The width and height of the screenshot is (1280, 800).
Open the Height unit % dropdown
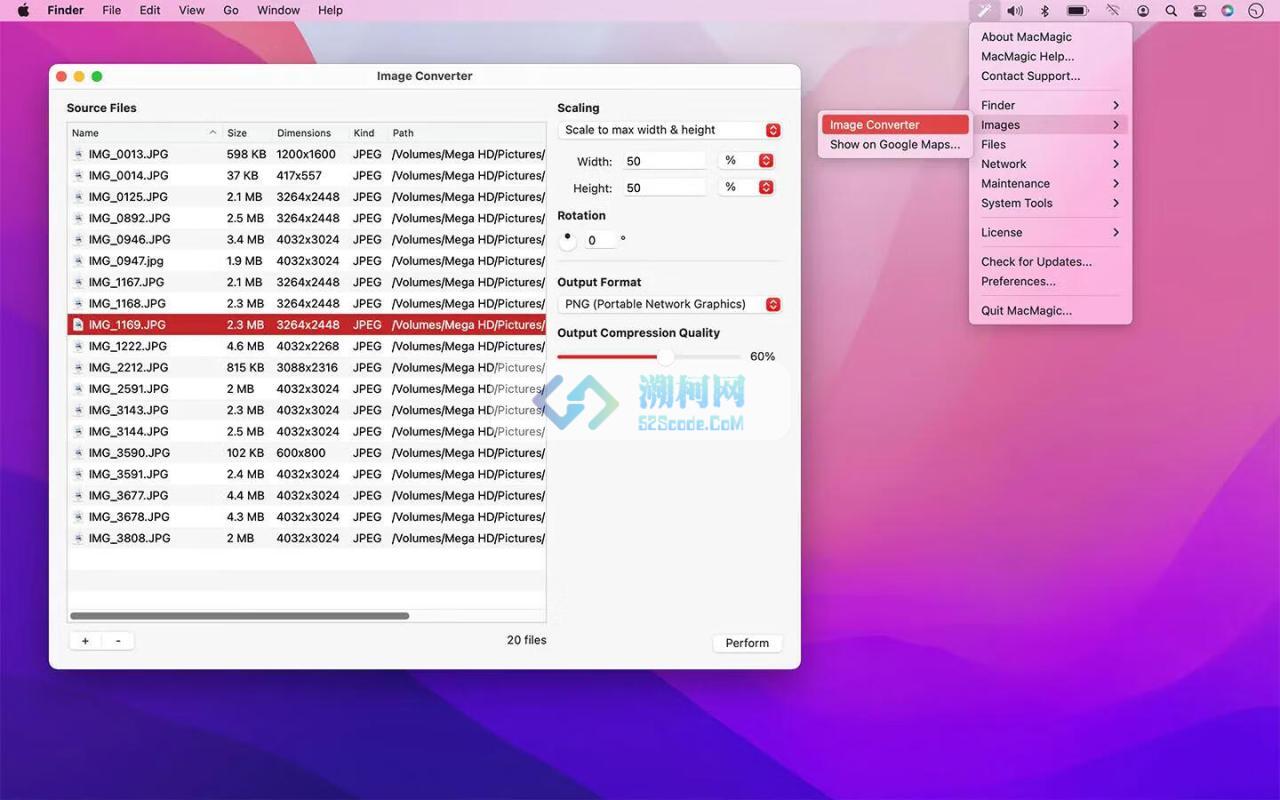[747, 187]
